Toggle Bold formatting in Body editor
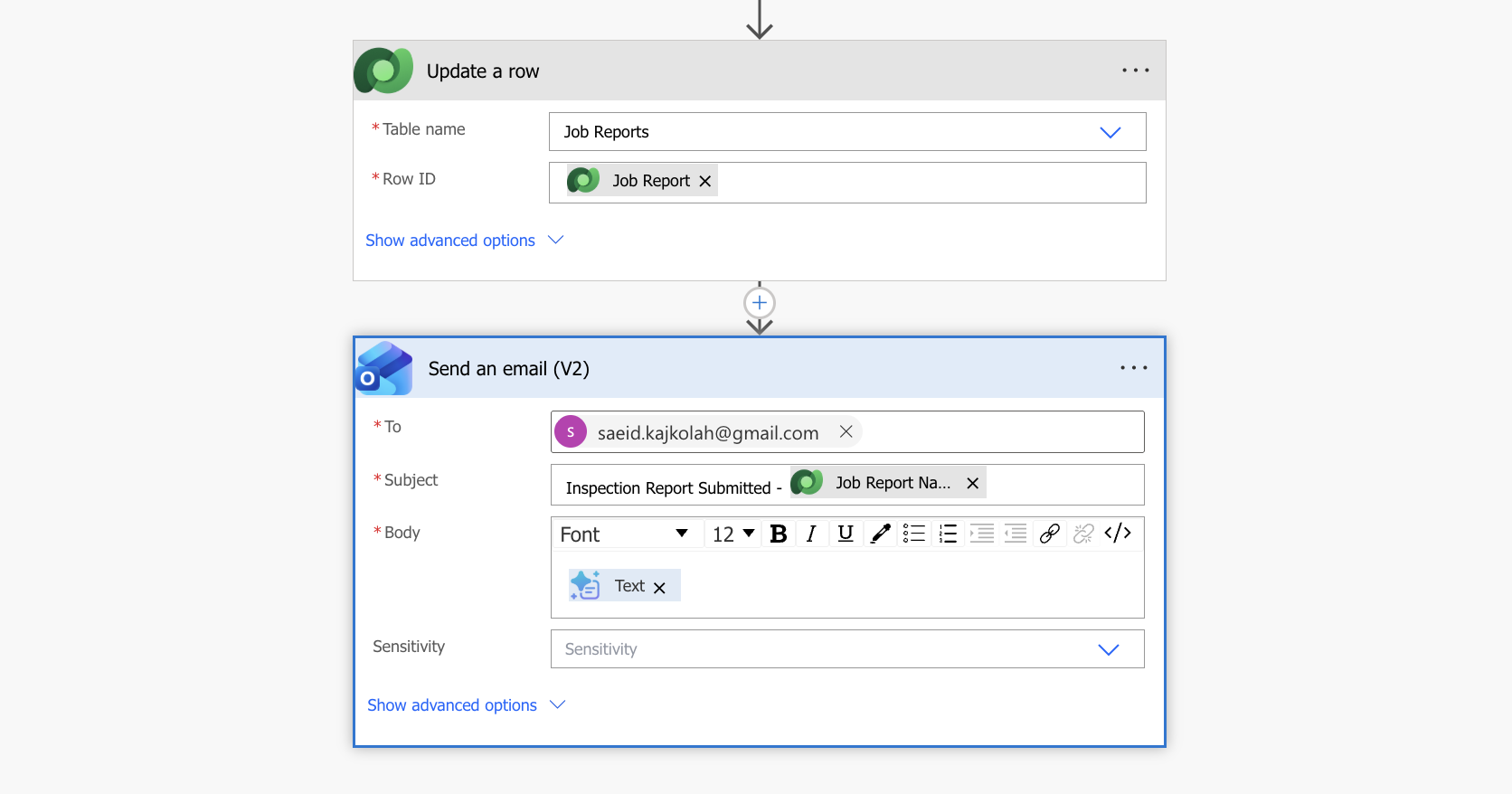The width and height of the screenshot is (1512, 794). [779, 534]
